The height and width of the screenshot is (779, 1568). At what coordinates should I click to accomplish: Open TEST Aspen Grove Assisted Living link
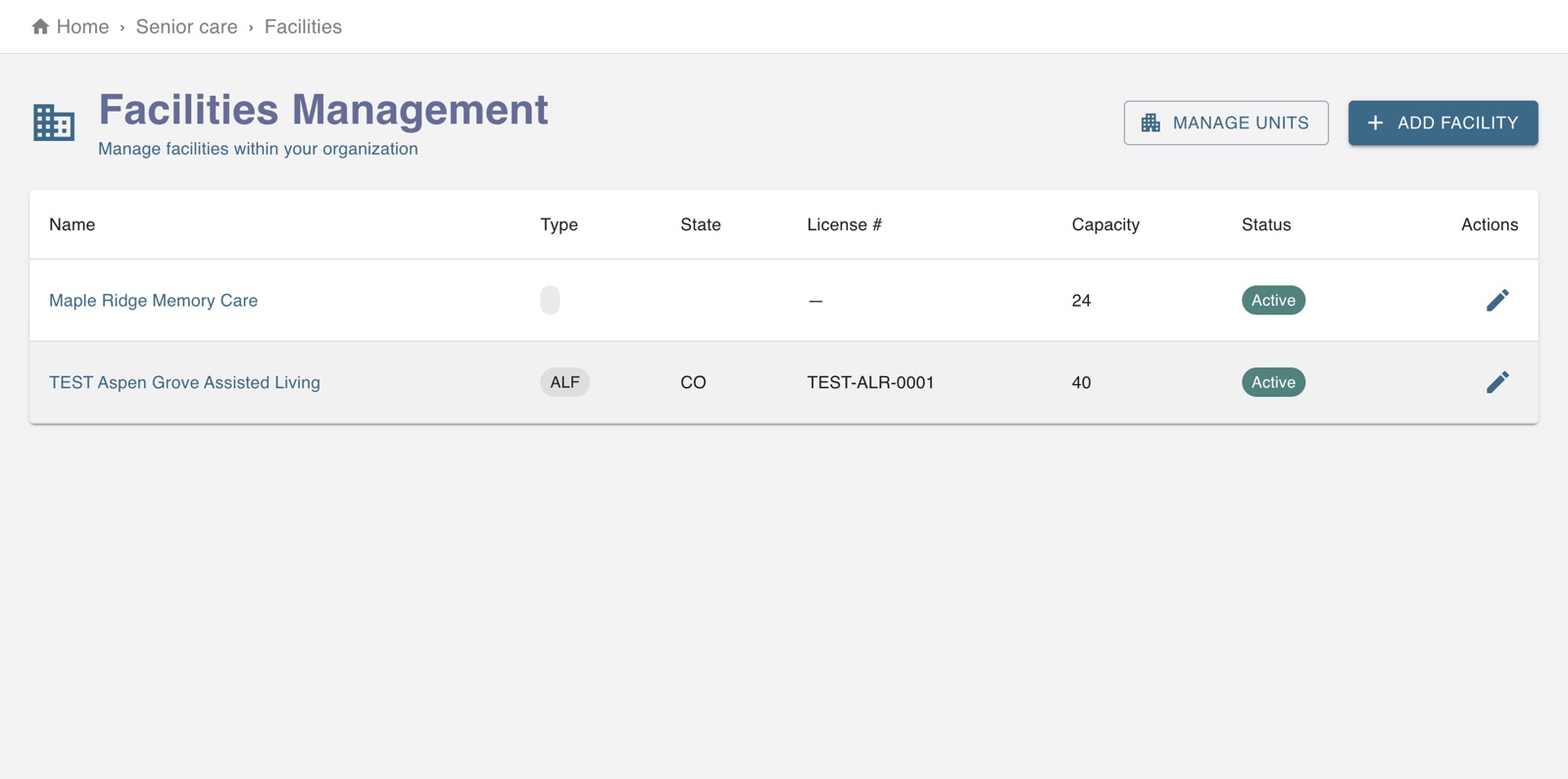click(x=184, y=382)
